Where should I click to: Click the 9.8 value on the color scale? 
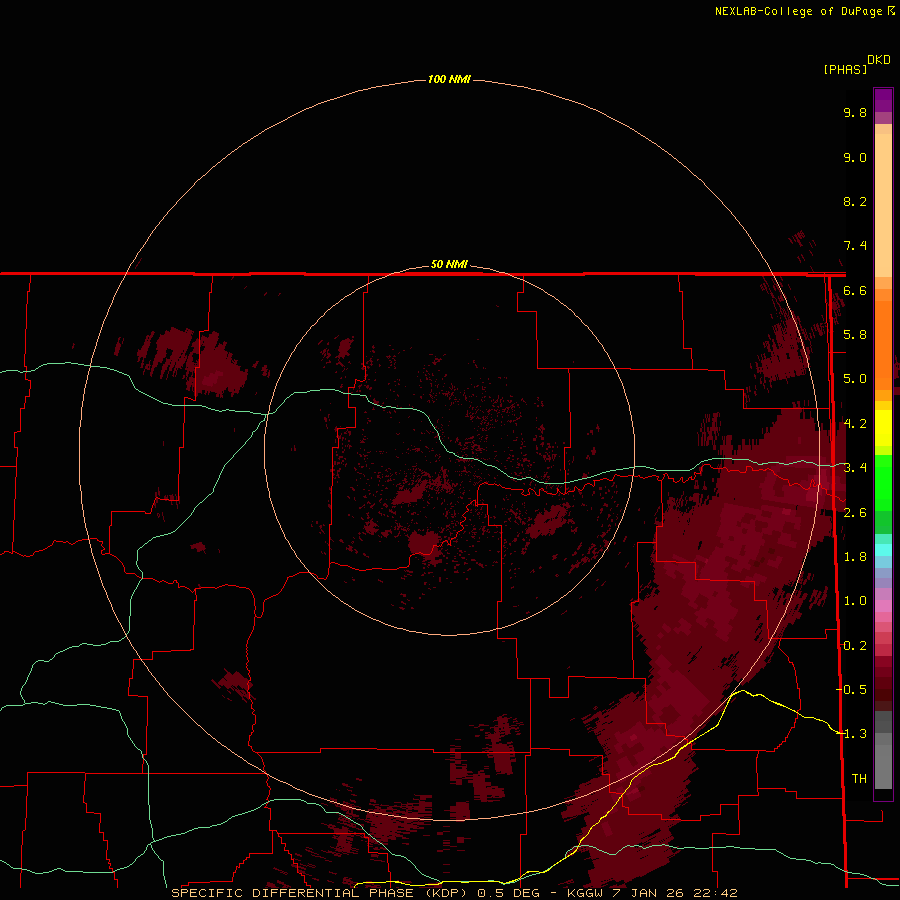click(x=855, y=112)
